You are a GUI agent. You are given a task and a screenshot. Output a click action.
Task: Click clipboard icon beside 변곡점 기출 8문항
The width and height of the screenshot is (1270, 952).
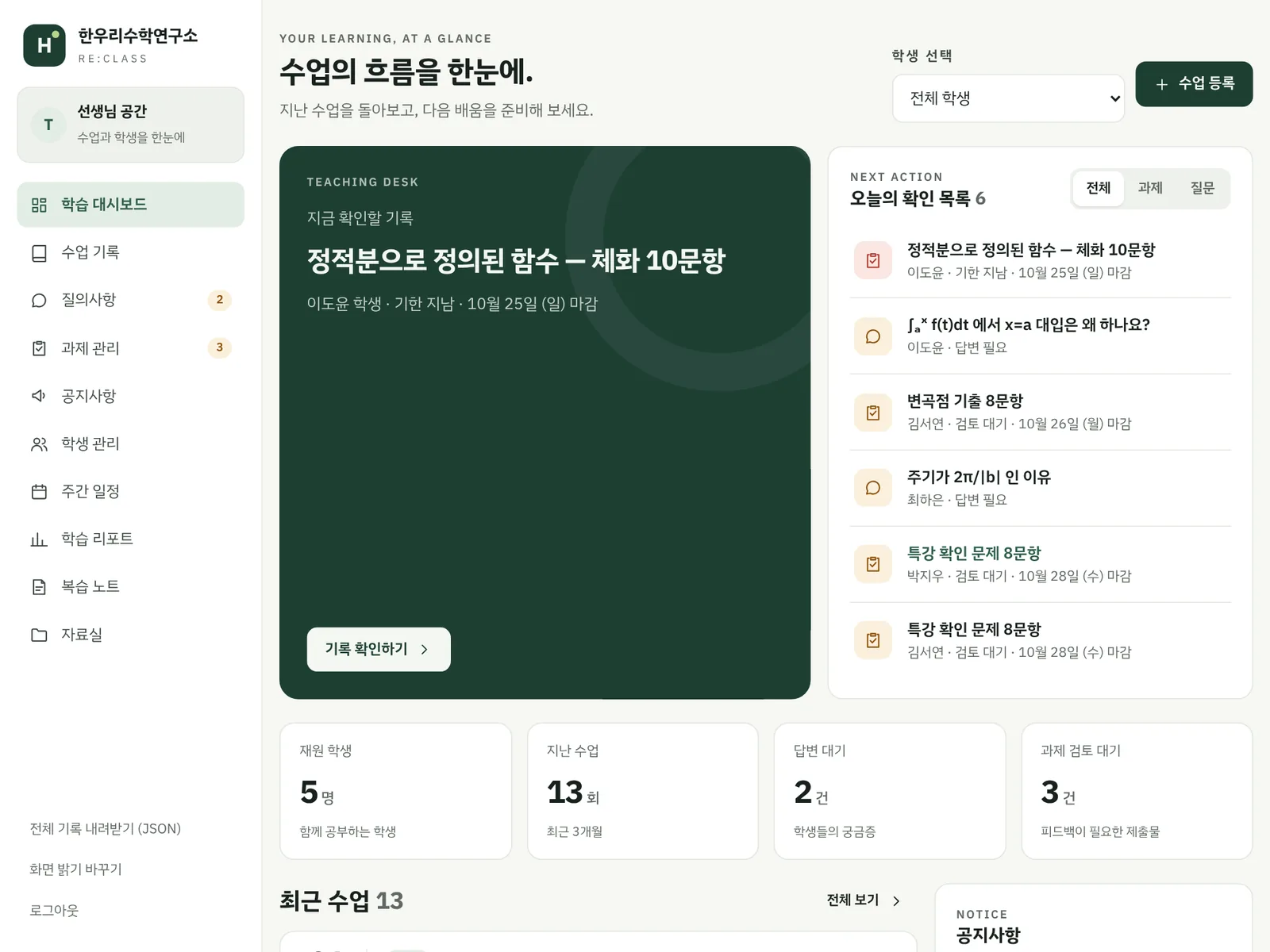(873, 413)
